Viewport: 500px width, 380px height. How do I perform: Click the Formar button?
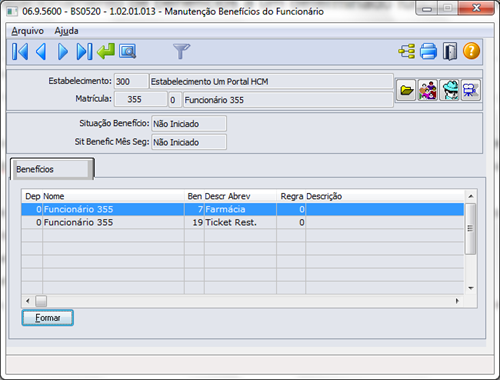[x=48, y=318]
